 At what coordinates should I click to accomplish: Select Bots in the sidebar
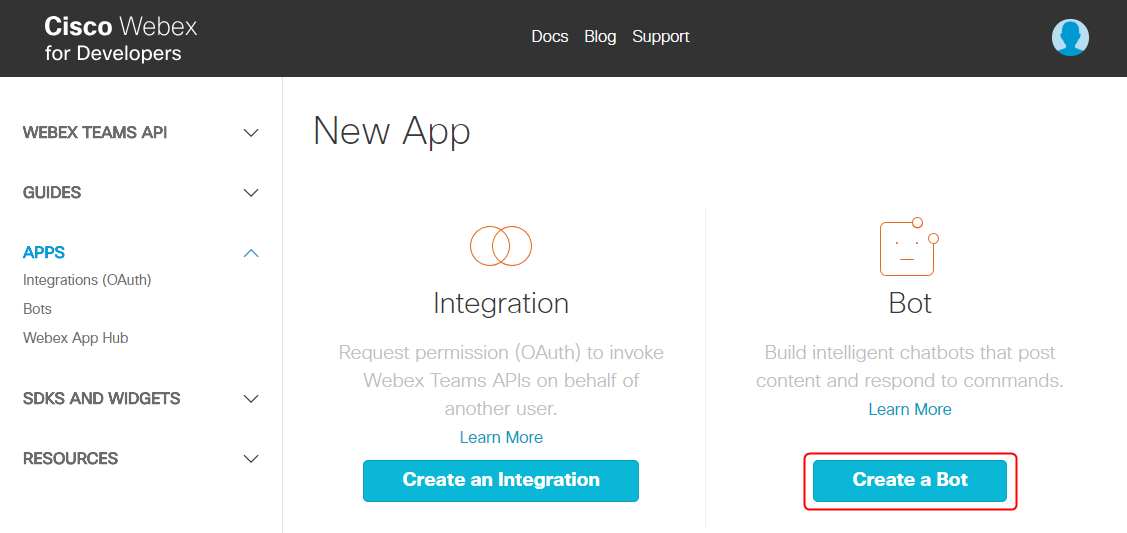pyautogui.click(x=37, y=309)
